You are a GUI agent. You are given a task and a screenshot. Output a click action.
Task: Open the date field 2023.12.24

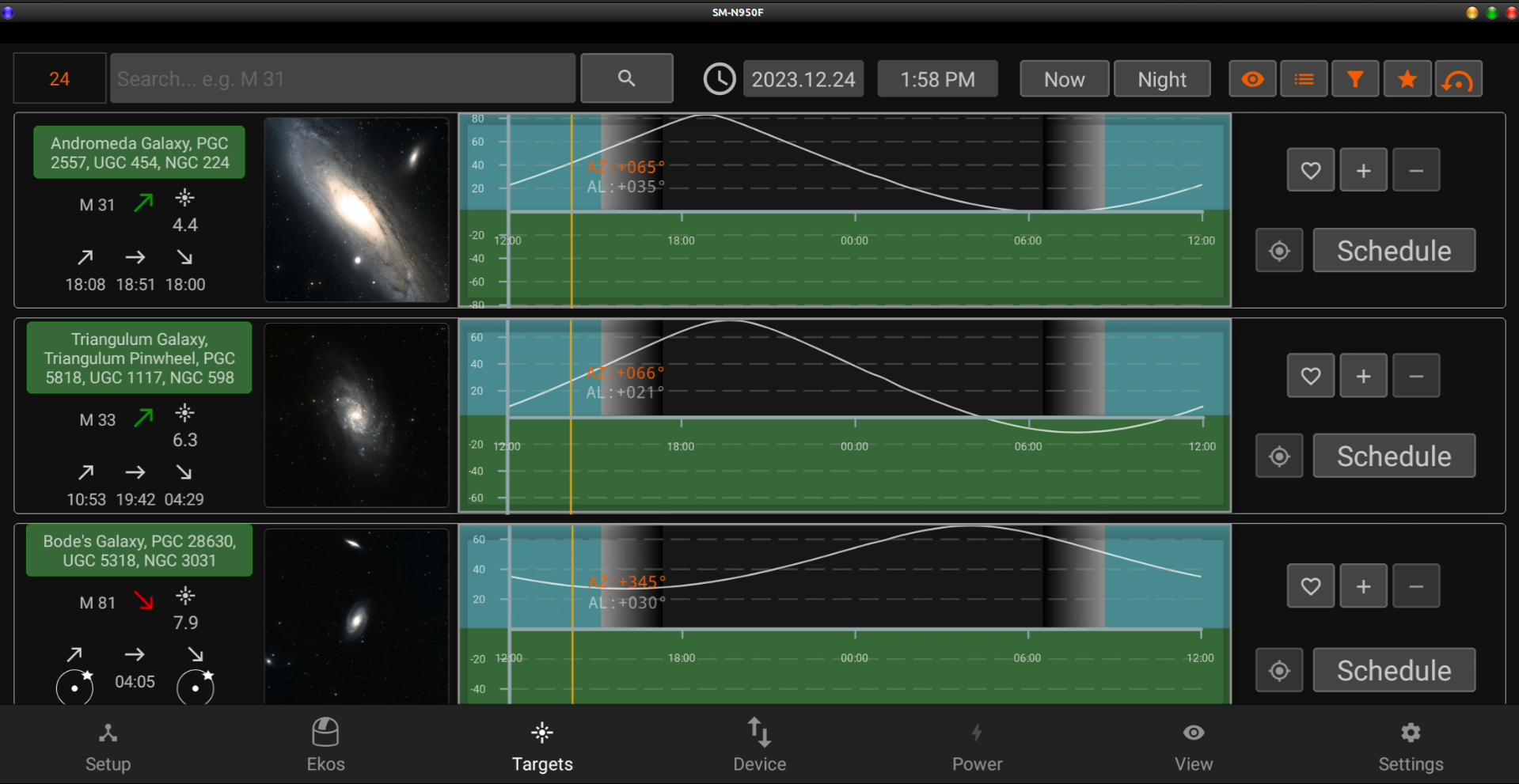pos(803,79)
